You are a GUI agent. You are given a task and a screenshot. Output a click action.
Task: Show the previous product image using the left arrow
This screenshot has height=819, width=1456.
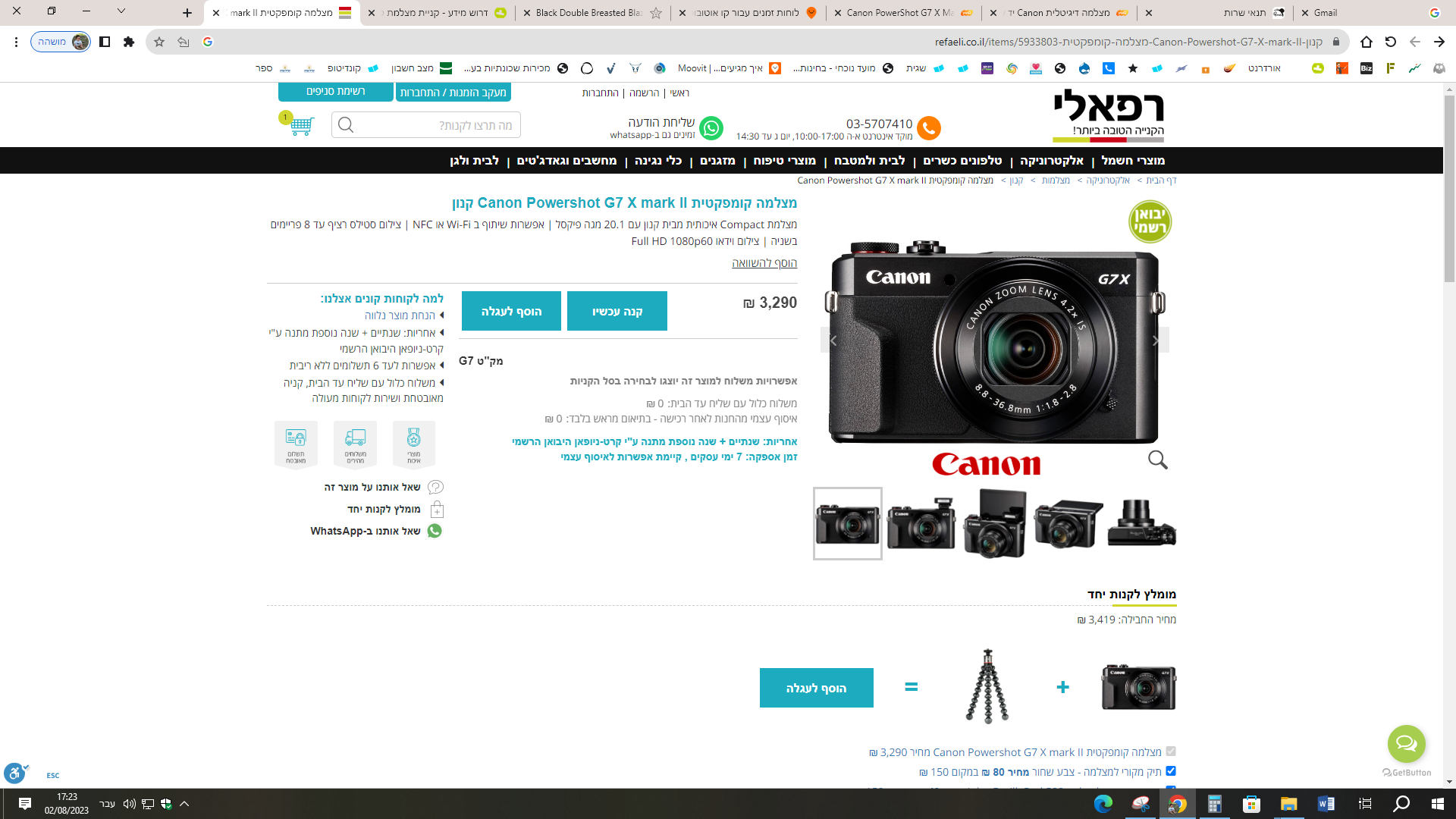(x=833, y=340)
